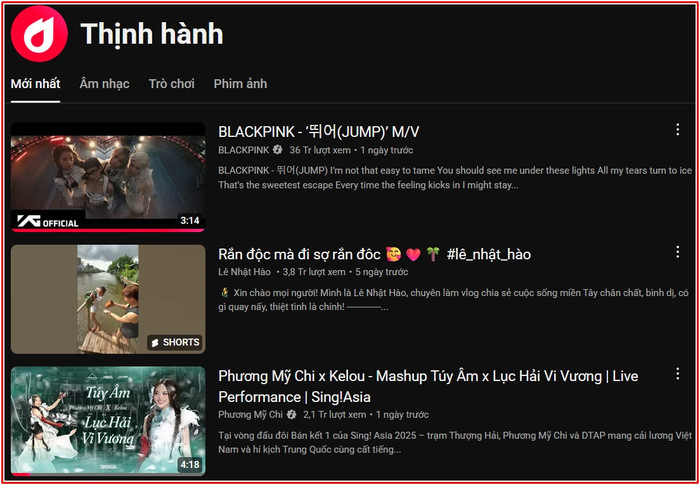Click the red watch progress bar under BLACKPINK thumbnail
The image size is (700, 485).
[108, 230]
